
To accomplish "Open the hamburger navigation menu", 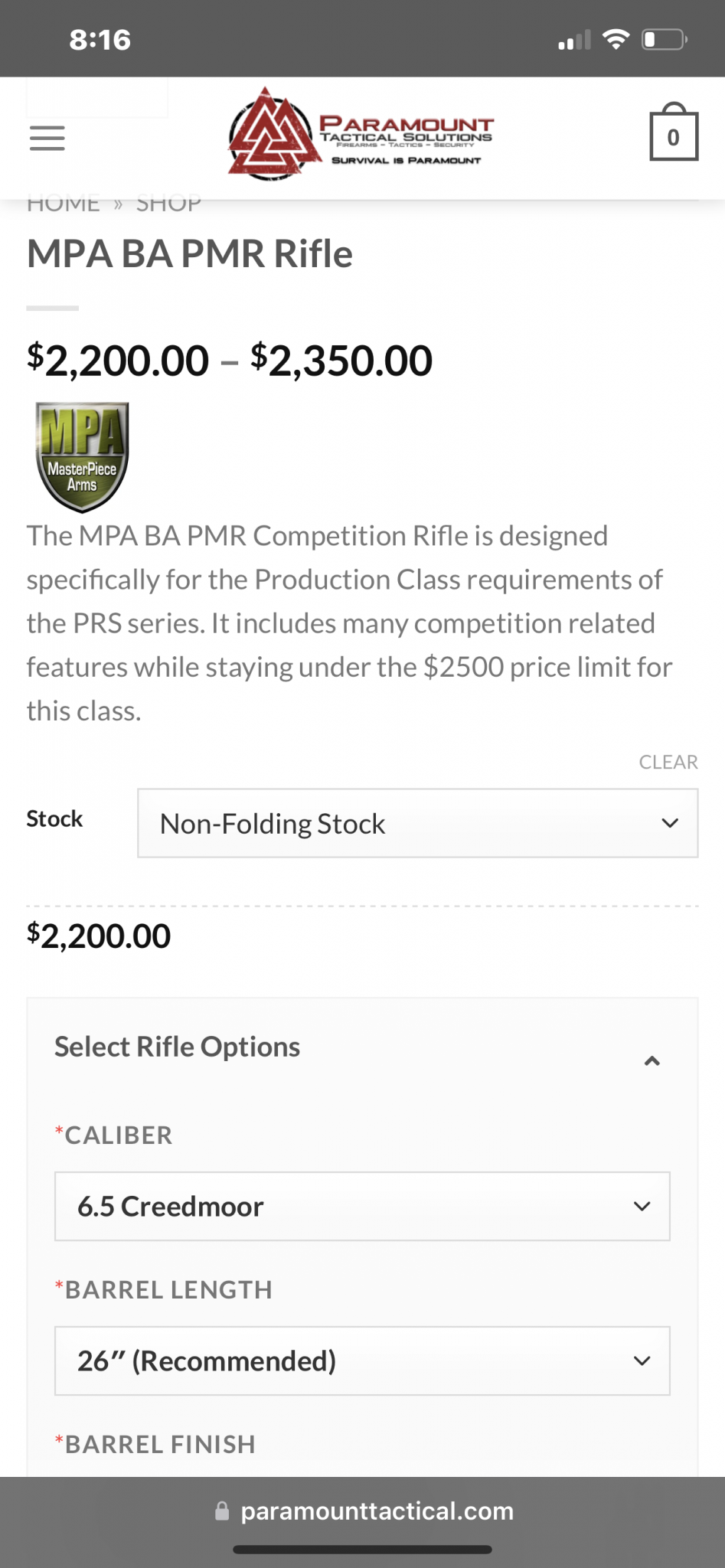I will 47,139.
